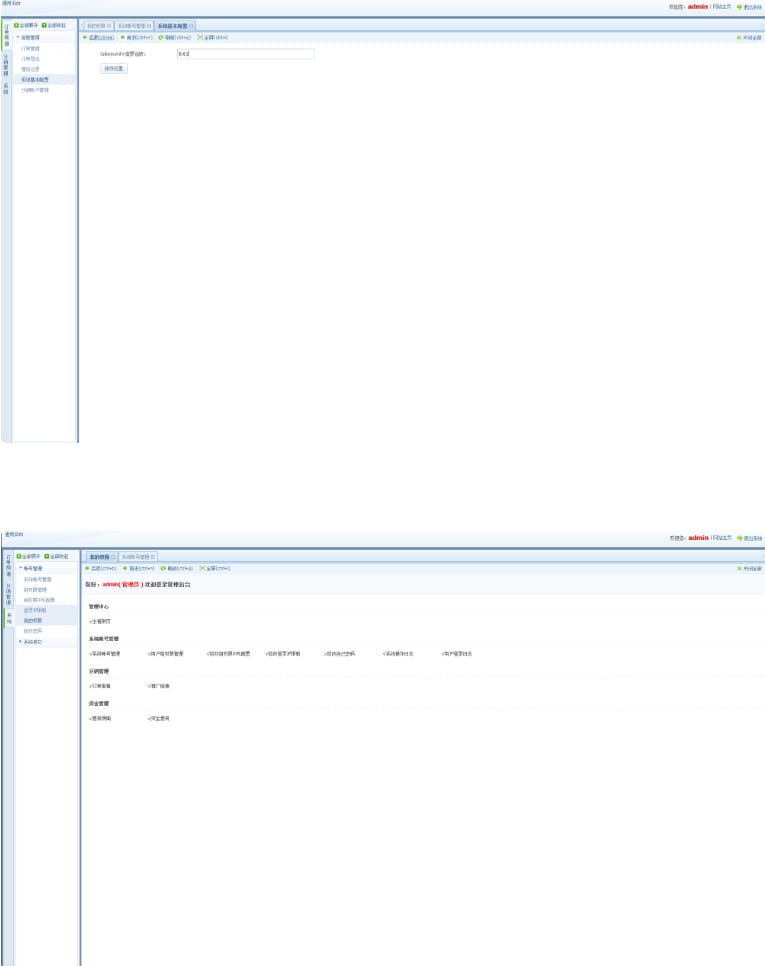Click Expand All icon in lower sidebar
Image resolution: width=765 pixels, height=966 pixels.
click(18, 556)
